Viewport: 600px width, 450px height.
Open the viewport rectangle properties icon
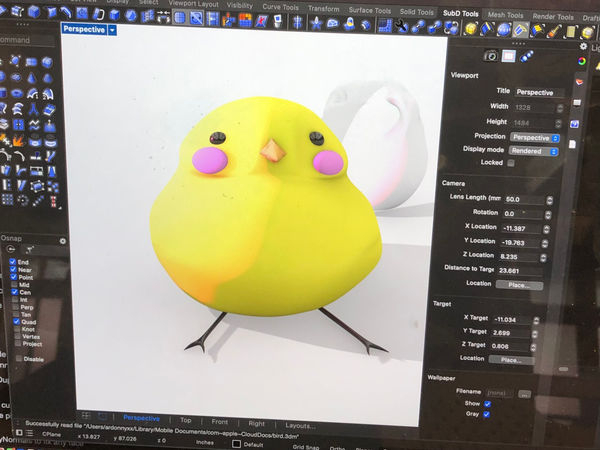tap(509, 56)
